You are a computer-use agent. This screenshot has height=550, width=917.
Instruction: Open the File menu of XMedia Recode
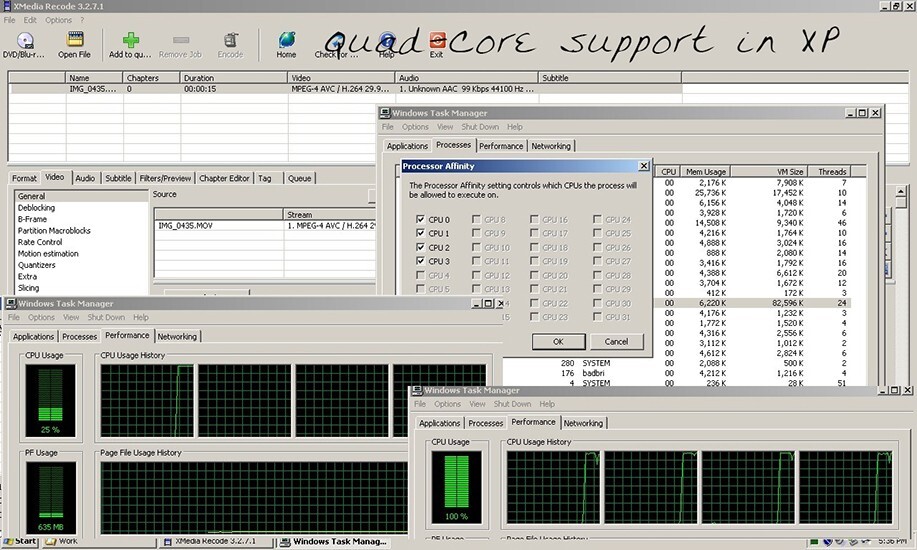[x=9, y=20]
